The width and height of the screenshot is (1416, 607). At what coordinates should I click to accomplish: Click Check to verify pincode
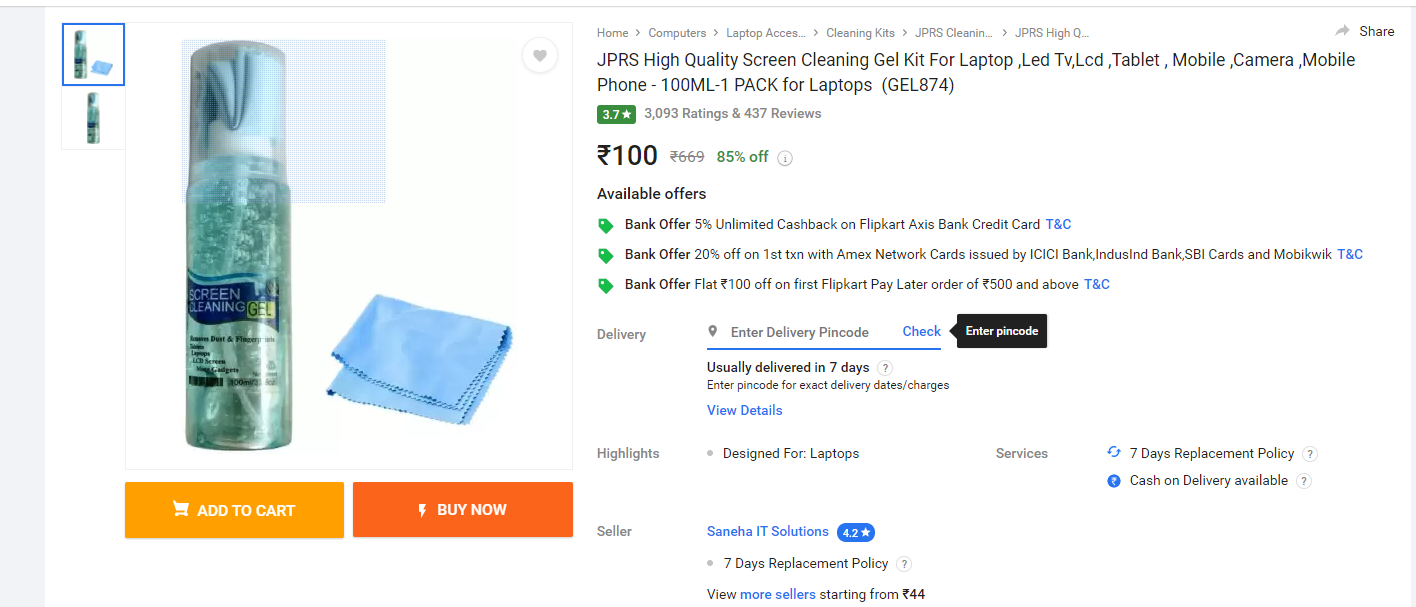[921, 331]
